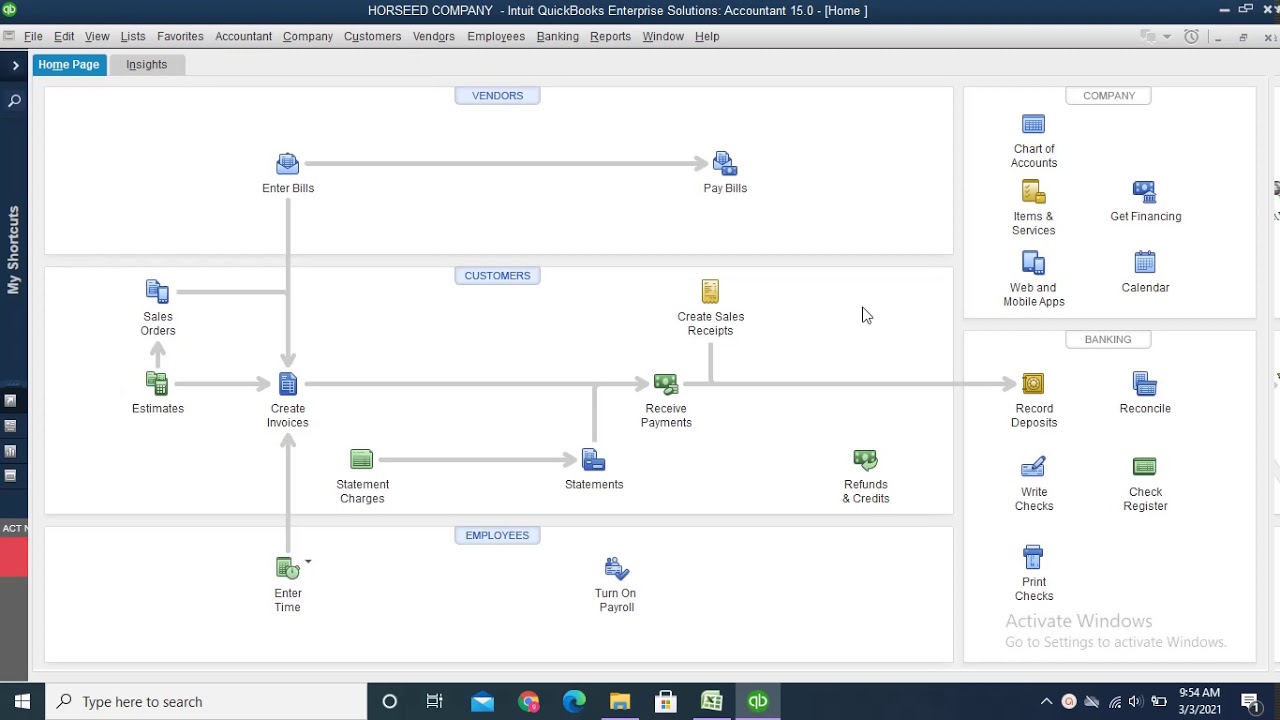Click the chat bubbles icon in menu bar

coord(1148,36)
